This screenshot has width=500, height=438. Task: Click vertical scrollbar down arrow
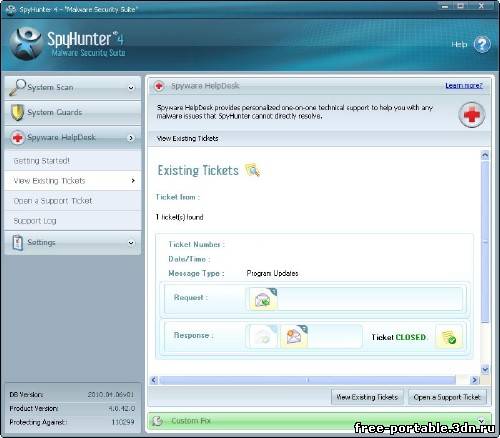tap(485, 369)
